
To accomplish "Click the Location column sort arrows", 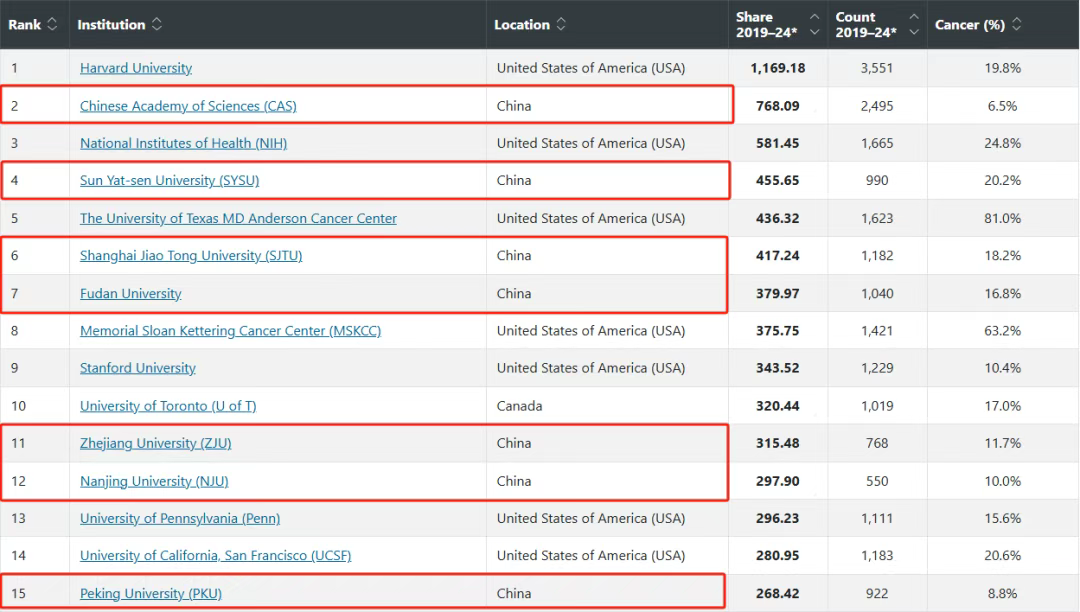I will (x=561, y=24).
